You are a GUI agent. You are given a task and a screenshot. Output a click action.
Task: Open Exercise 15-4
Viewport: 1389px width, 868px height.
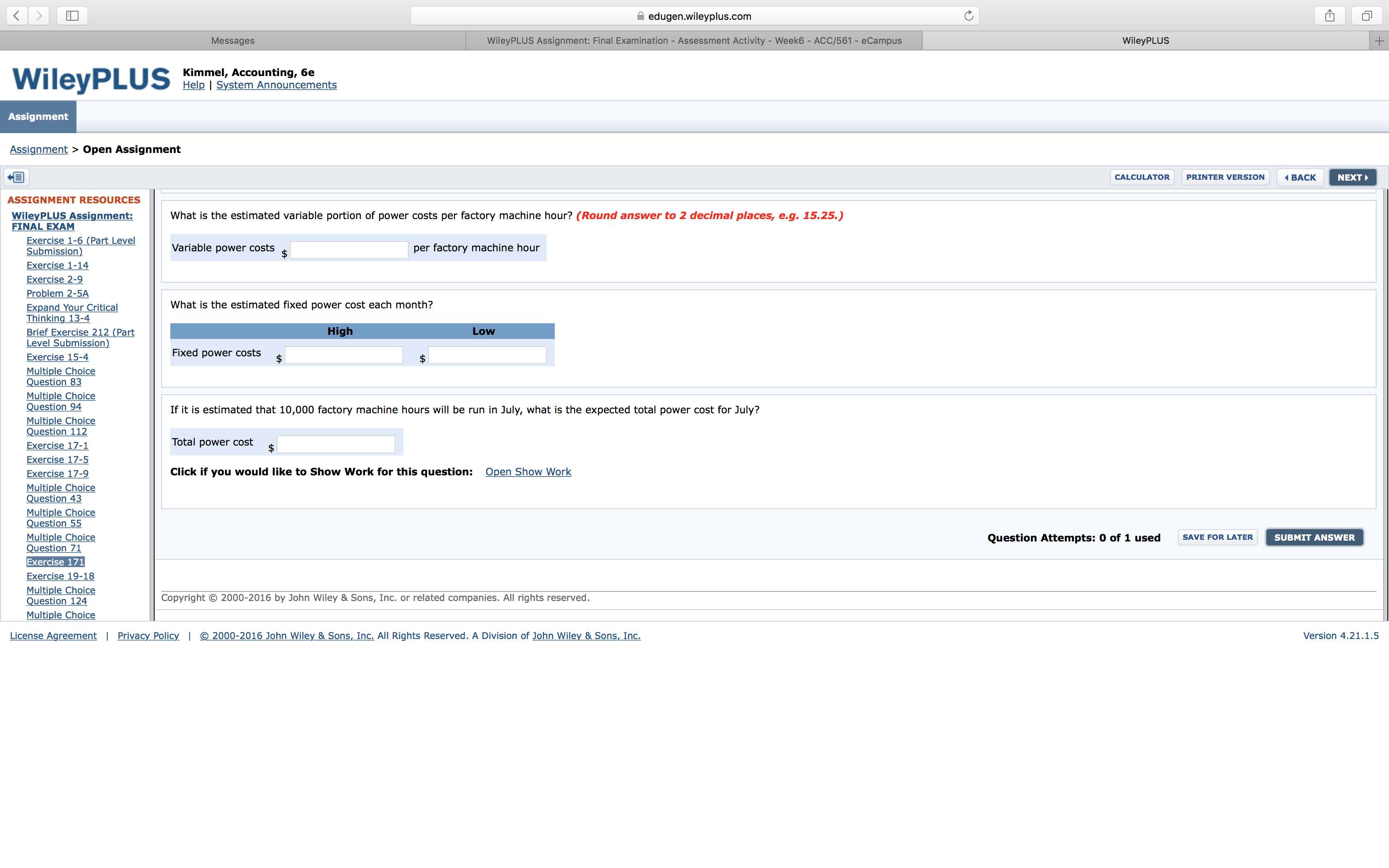coord(57,357)
